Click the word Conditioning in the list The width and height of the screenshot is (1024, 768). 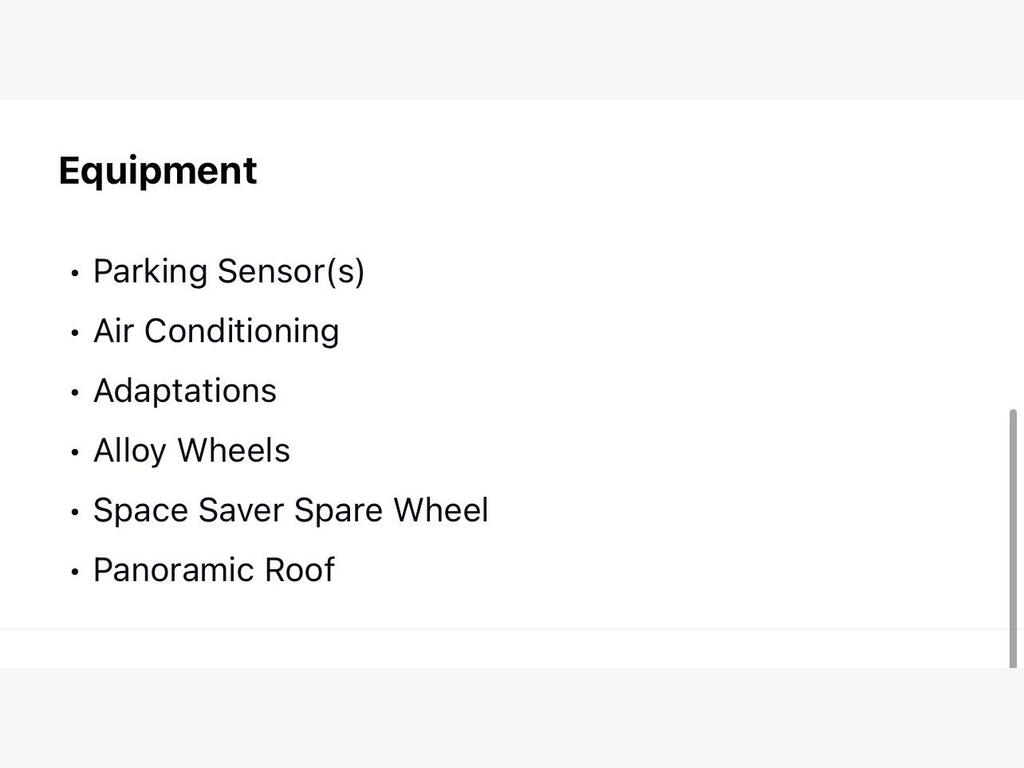pos(242,330)
